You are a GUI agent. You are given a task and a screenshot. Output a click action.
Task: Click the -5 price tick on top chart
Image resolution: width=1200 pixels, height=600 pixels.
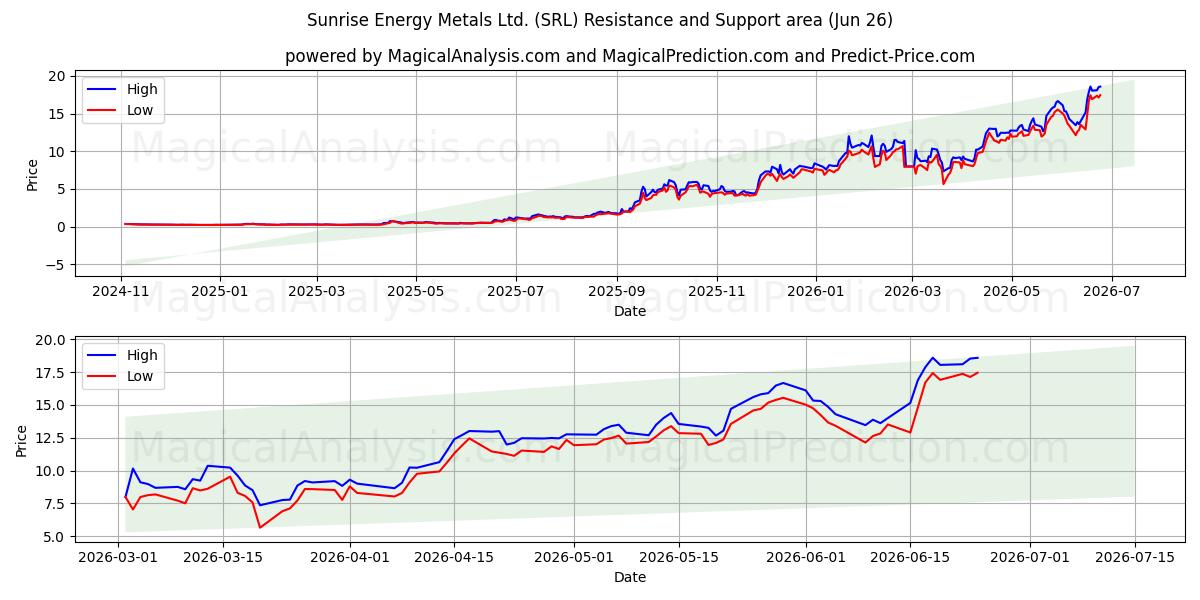[x=56, y=265]
